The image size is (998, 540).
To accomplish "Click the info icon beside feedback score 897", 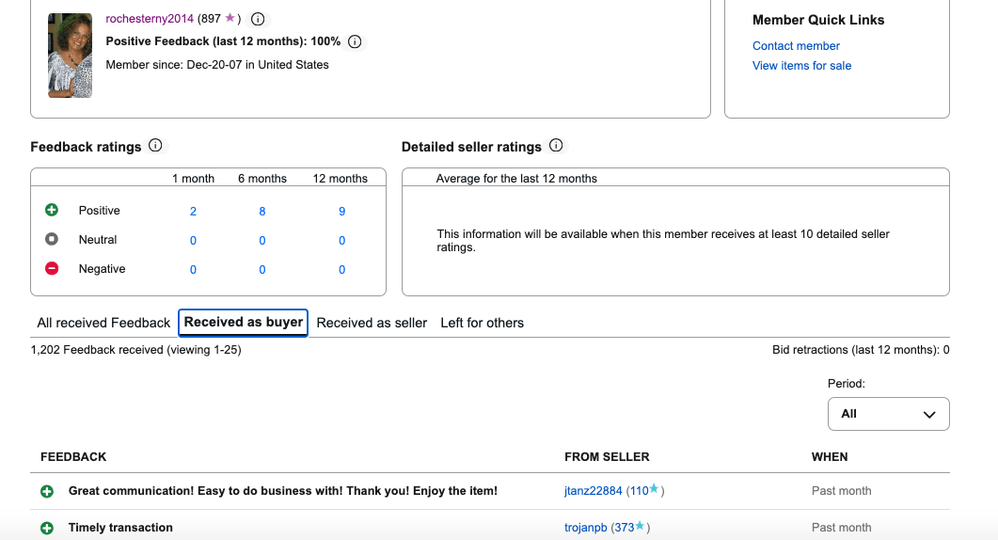I will point(258,19).
